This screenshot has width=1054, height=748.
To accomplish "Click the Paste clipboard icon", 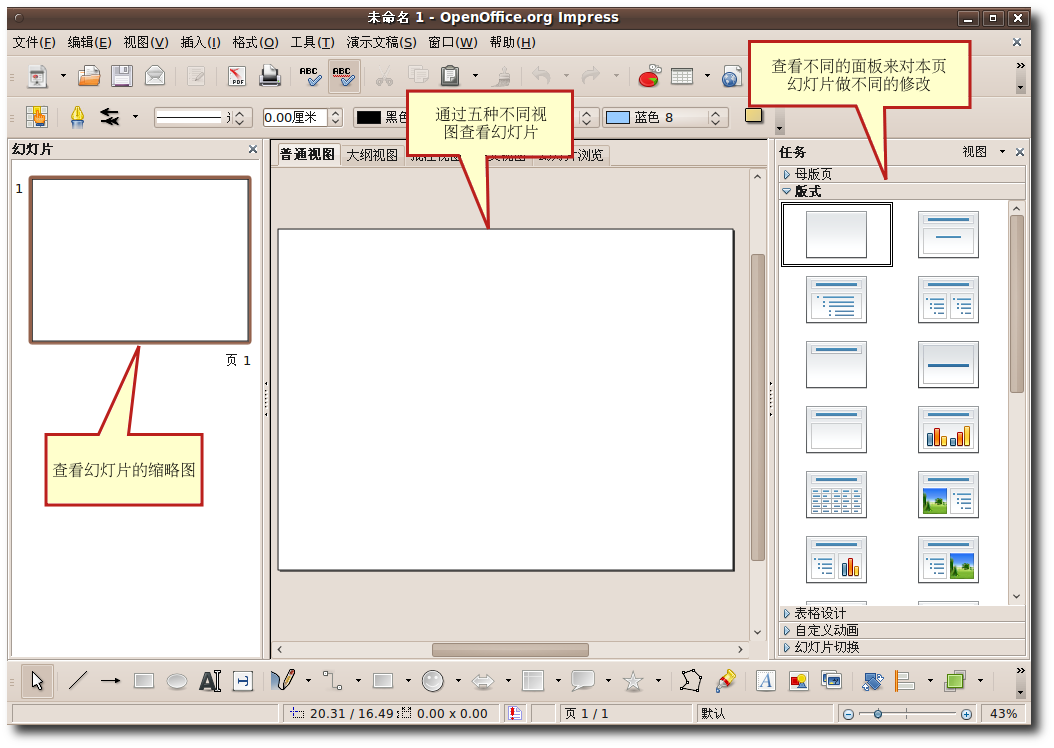I will coord(450,76).
